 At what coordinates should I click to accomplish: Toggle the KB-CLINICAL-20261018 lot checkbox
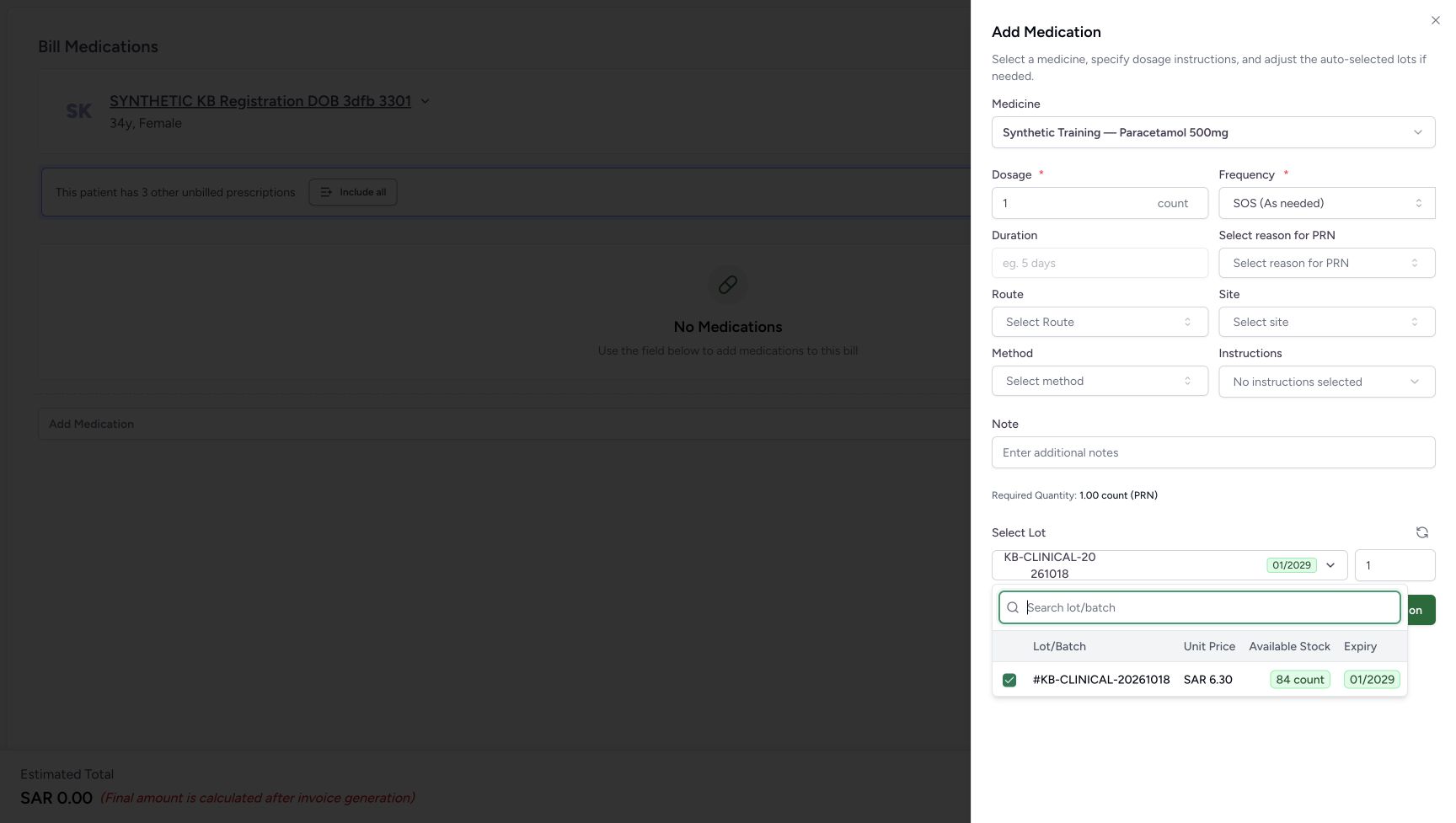[x=1009, y=680]
